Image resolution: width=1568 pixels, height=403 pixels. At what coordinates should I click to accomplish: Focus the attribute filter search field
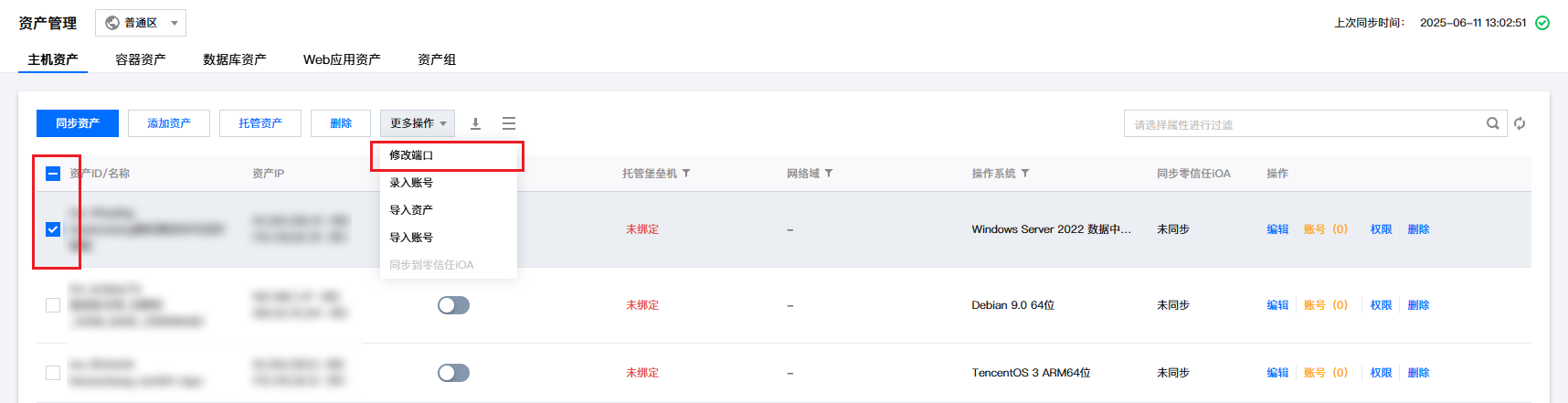1307,124
